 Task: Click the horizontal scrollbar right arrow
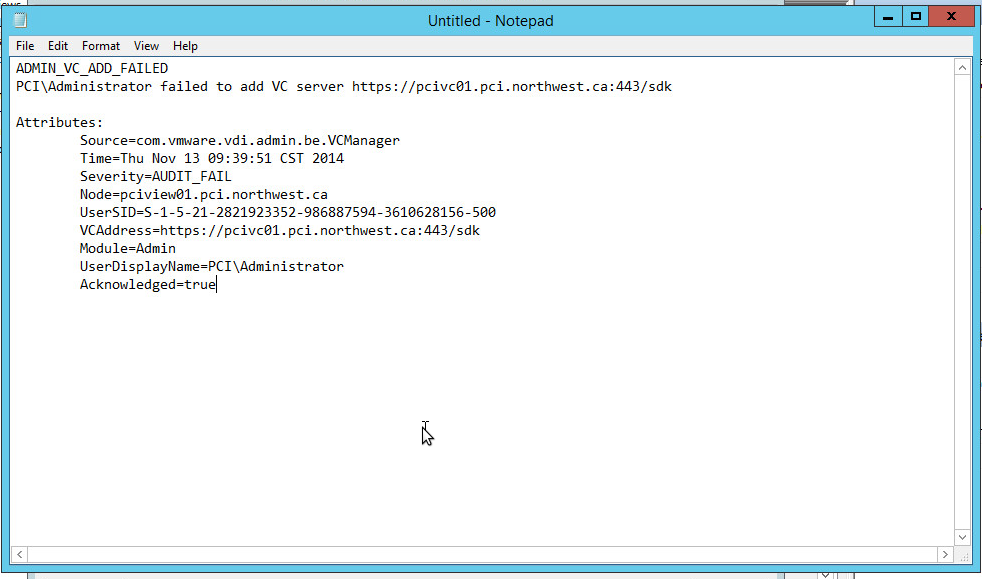coord(945,555)
